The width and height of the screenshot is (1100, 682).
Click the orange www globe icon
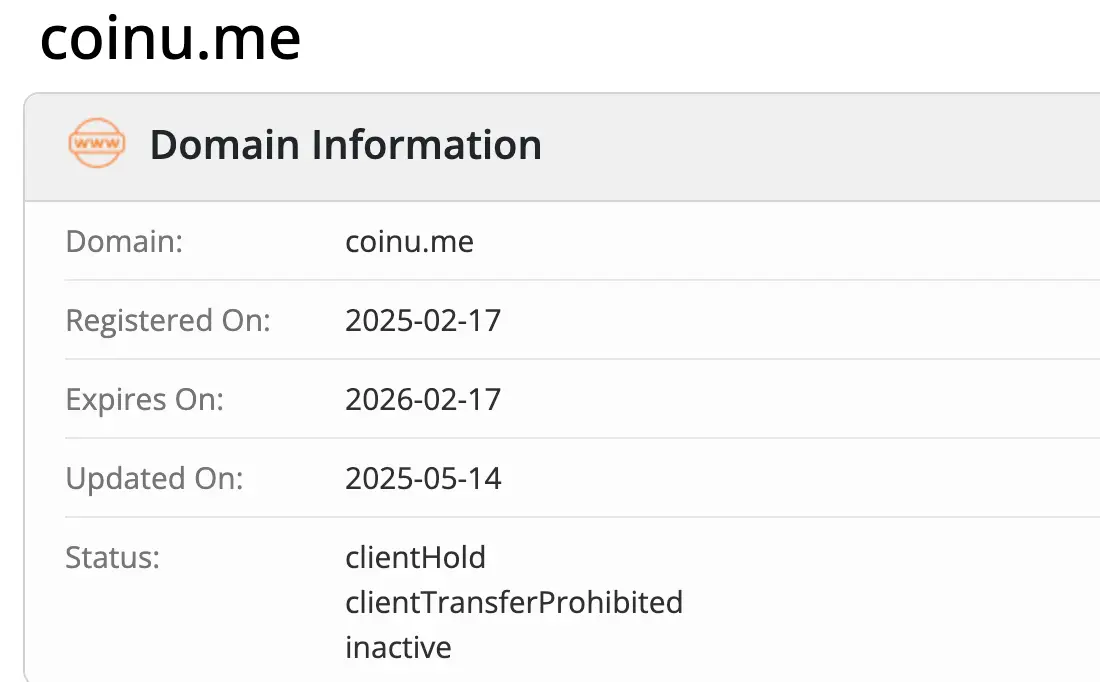[x=97, y=145]
